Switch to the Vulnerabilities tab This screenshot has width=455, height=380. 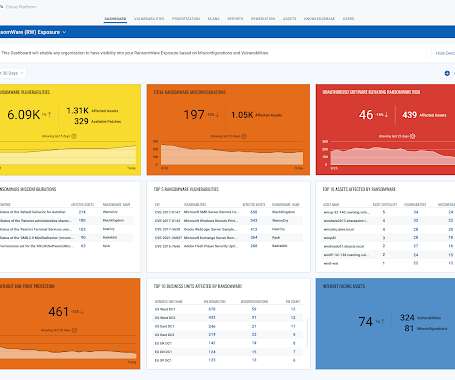pyautogui.click(x=149, y=19)
